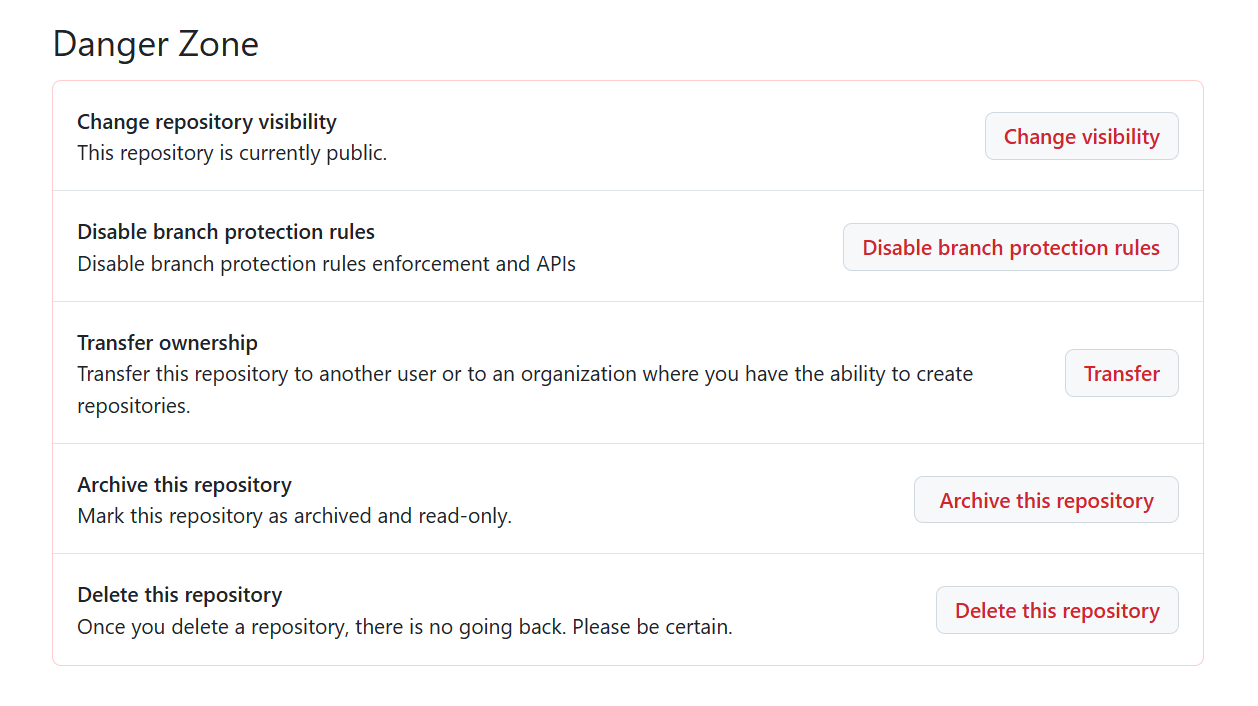Viewport: 1258px width, 706px height.
Task: Click the Archive this repository button
Action: (1046, 500)
